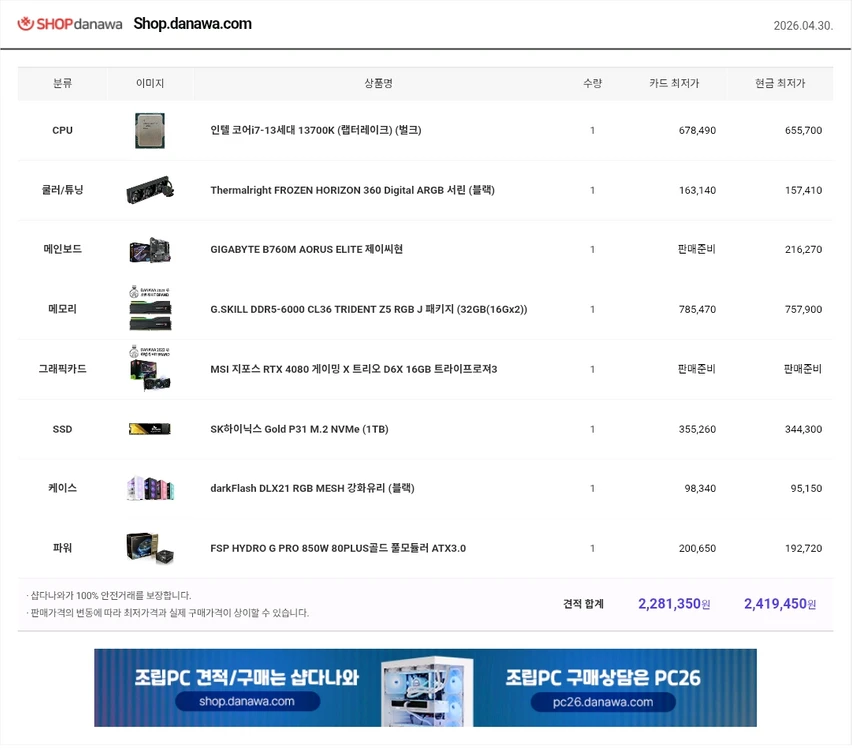Click MSI 지포스 RTX 4080 product name
The image size is (852, 750).
pos(354,369)
